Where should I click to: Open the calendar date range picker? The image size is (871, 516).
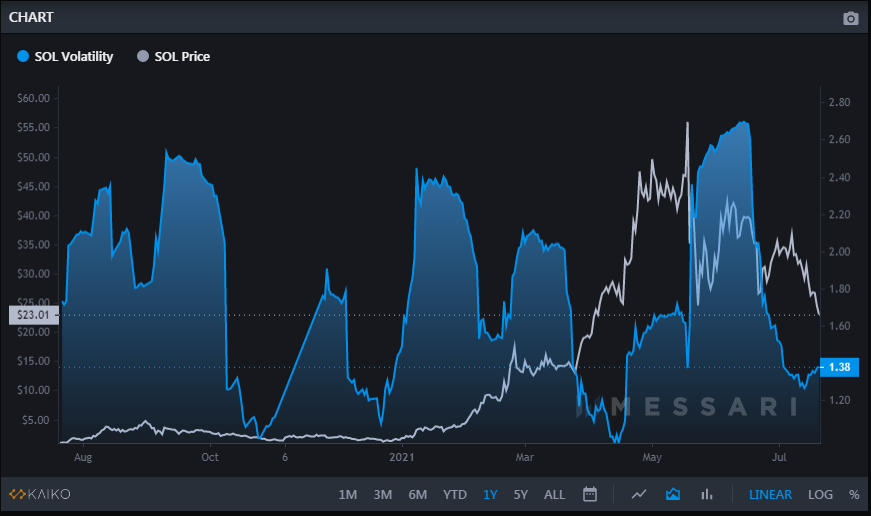coord(590,494)
